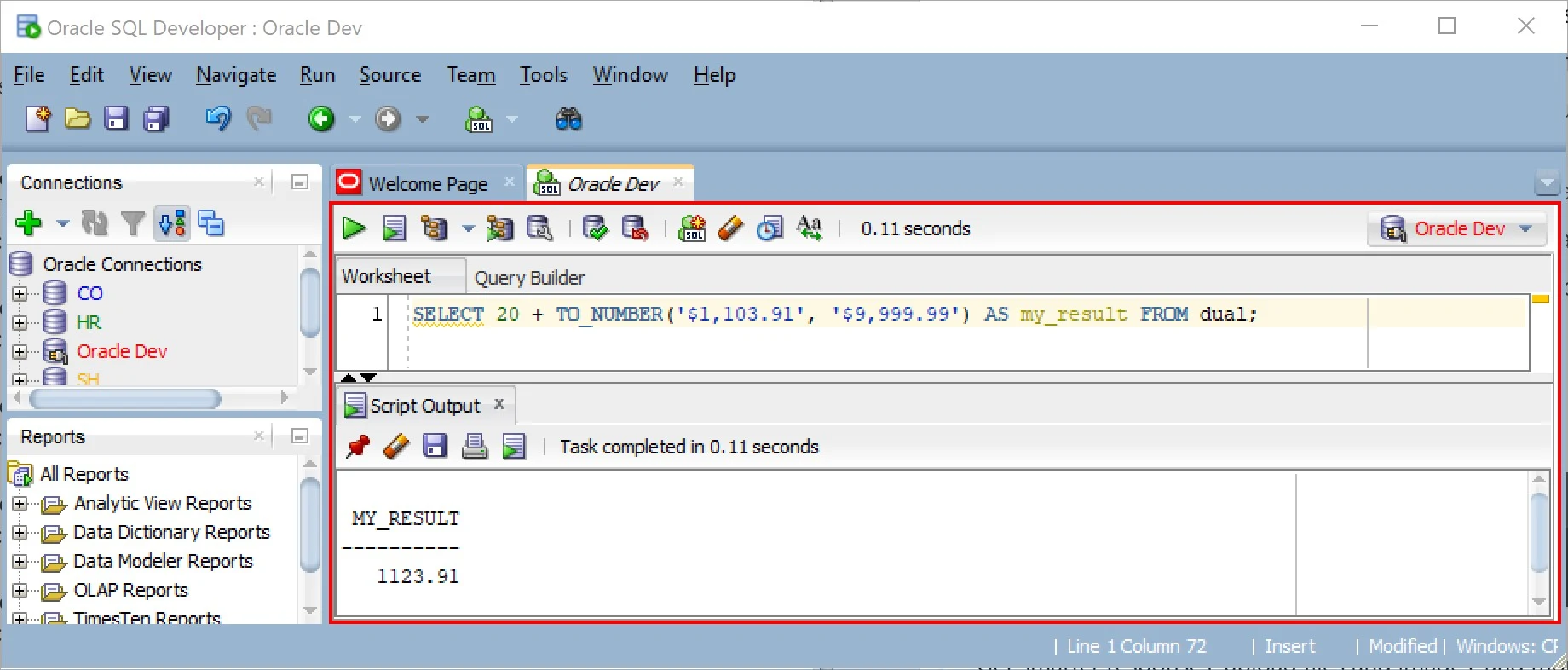Add a new connection with the green plus
Screen dimensions: 1568x670
(29, 223)
